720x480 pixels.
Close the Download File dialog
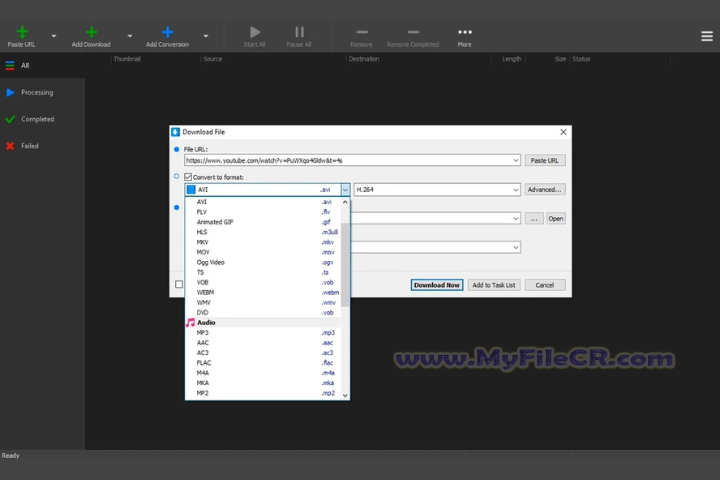click(563, 132)
